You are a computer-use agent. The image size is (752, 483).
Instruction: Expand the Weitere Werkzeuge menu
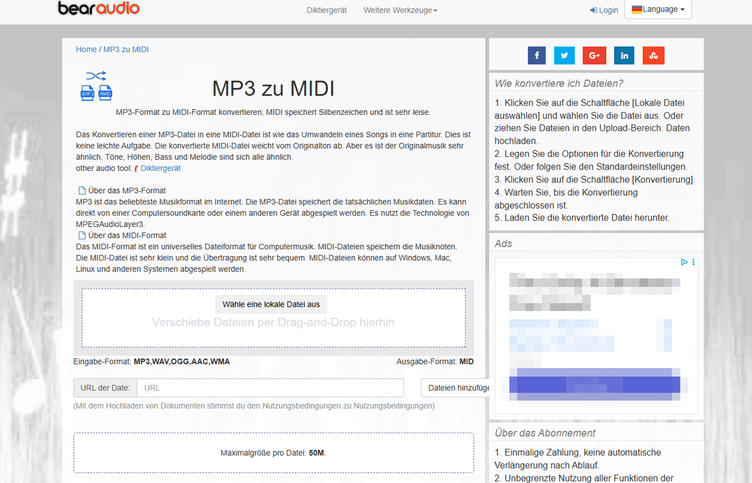(400, 10)
